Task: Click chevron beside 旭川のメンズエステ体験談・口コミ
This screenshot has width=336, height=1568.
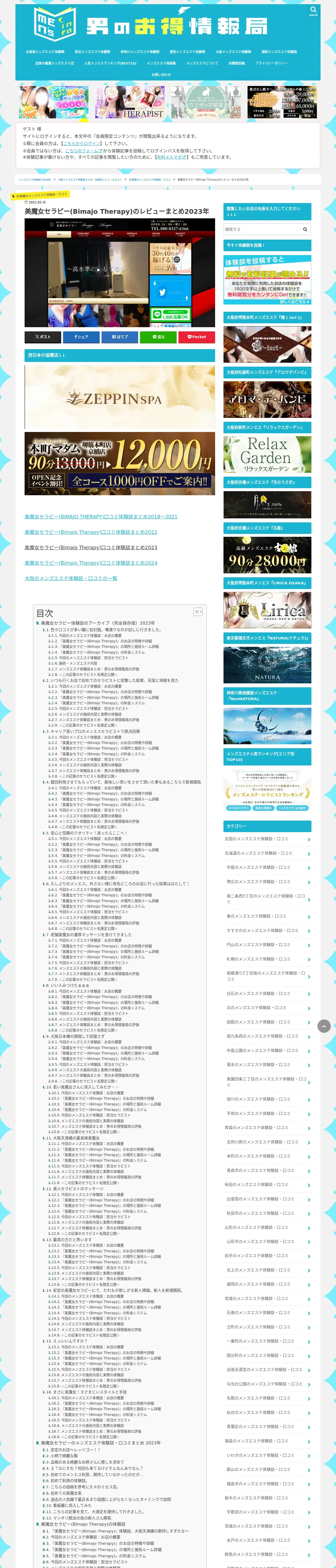Action: pyautogui.click(x=309, y=1099)
